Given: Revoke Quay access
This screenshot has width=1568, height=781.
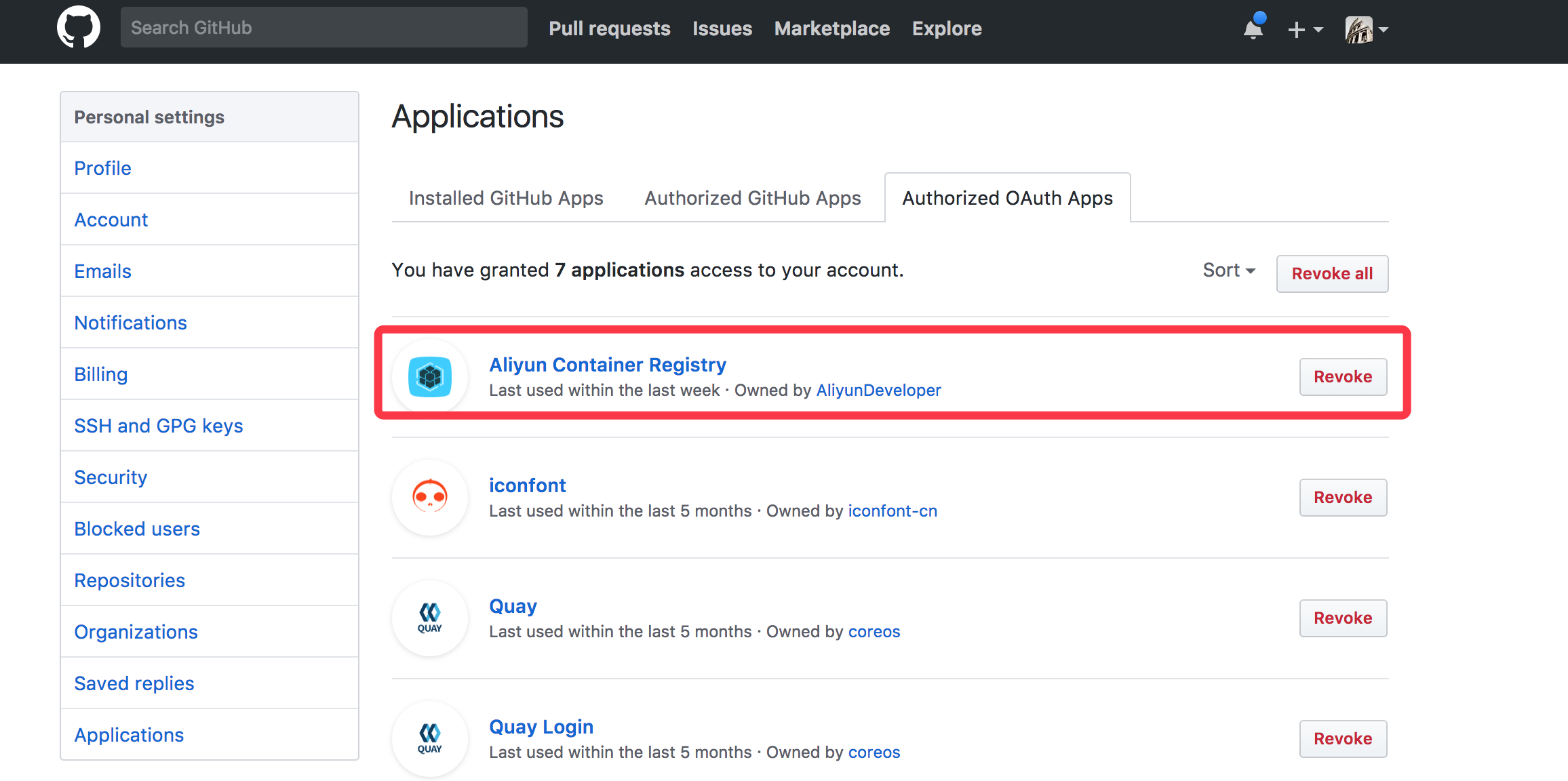Looking at the screenshot, I should pyautogui.click(x=1344, y=618).
